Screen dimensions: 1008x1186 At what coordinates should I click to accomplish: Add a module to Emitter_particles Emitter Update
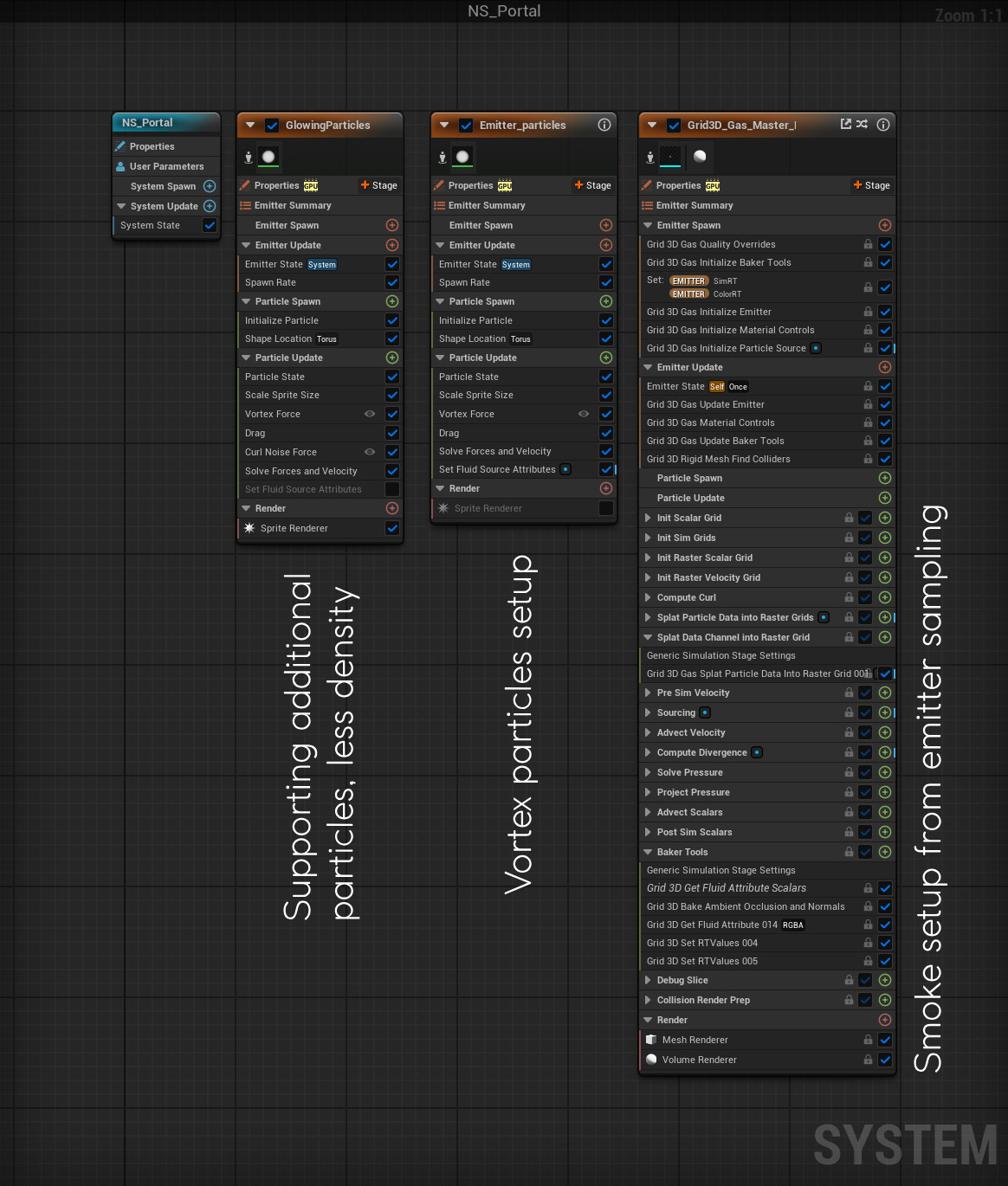tap(606, 245)
